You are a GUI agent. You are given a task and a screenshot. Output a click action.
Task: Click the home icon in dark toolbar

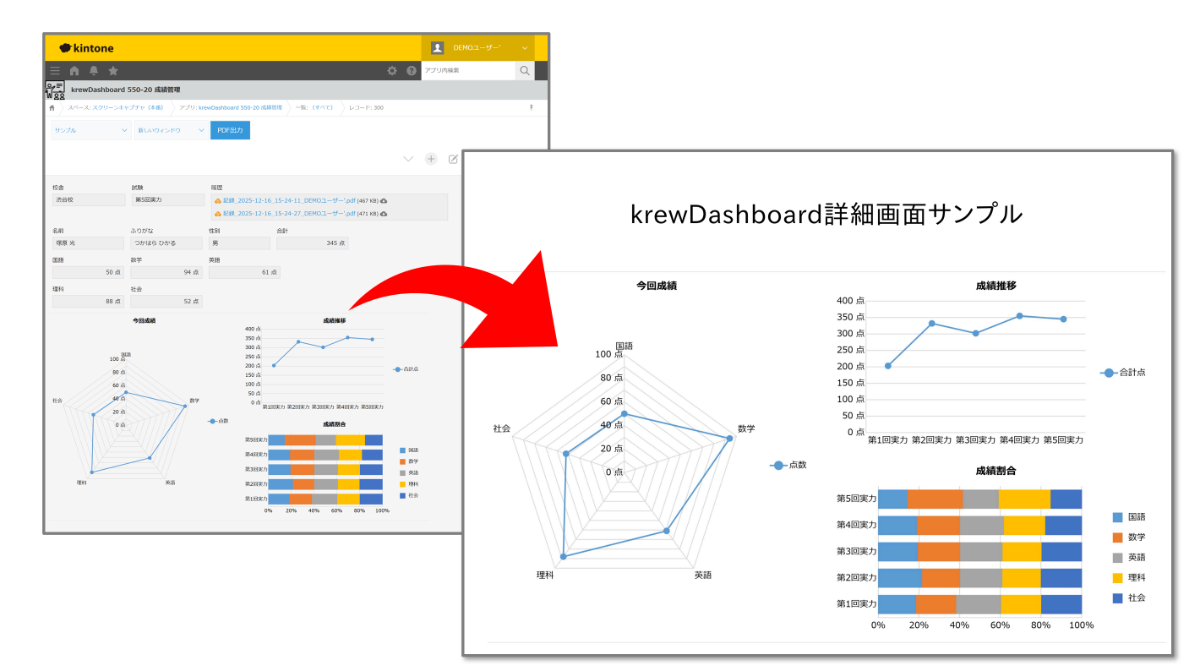[x=74, y=71]
